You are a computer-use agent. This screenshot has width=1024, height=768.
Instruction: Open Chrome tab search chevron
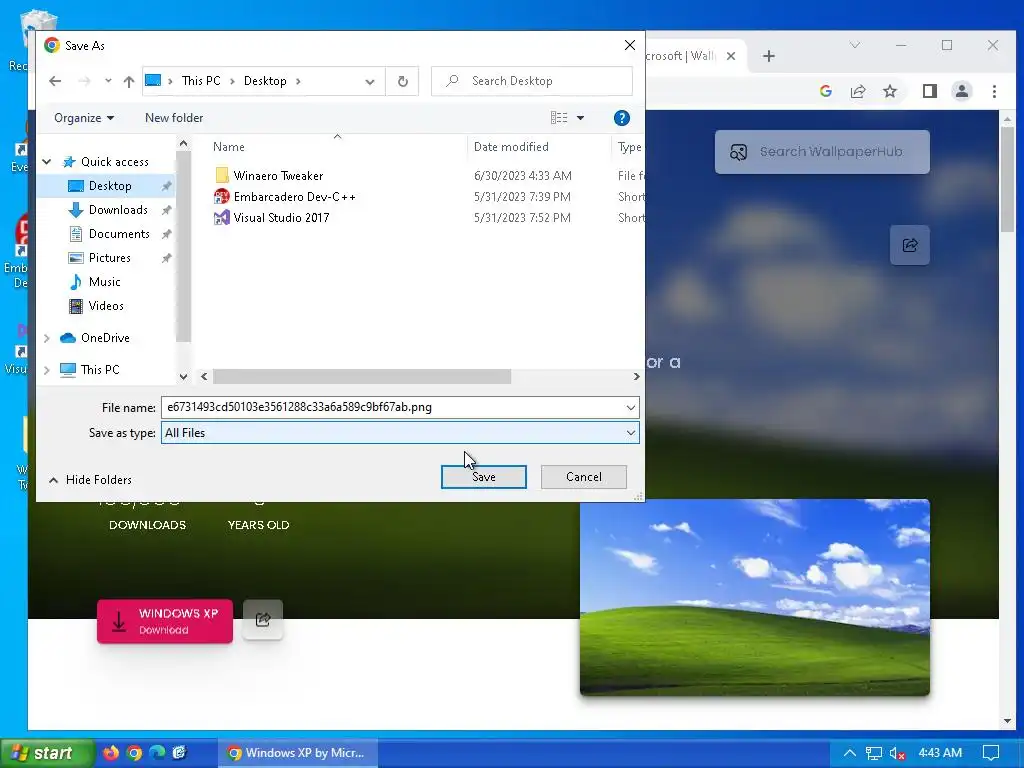(855, 45)
